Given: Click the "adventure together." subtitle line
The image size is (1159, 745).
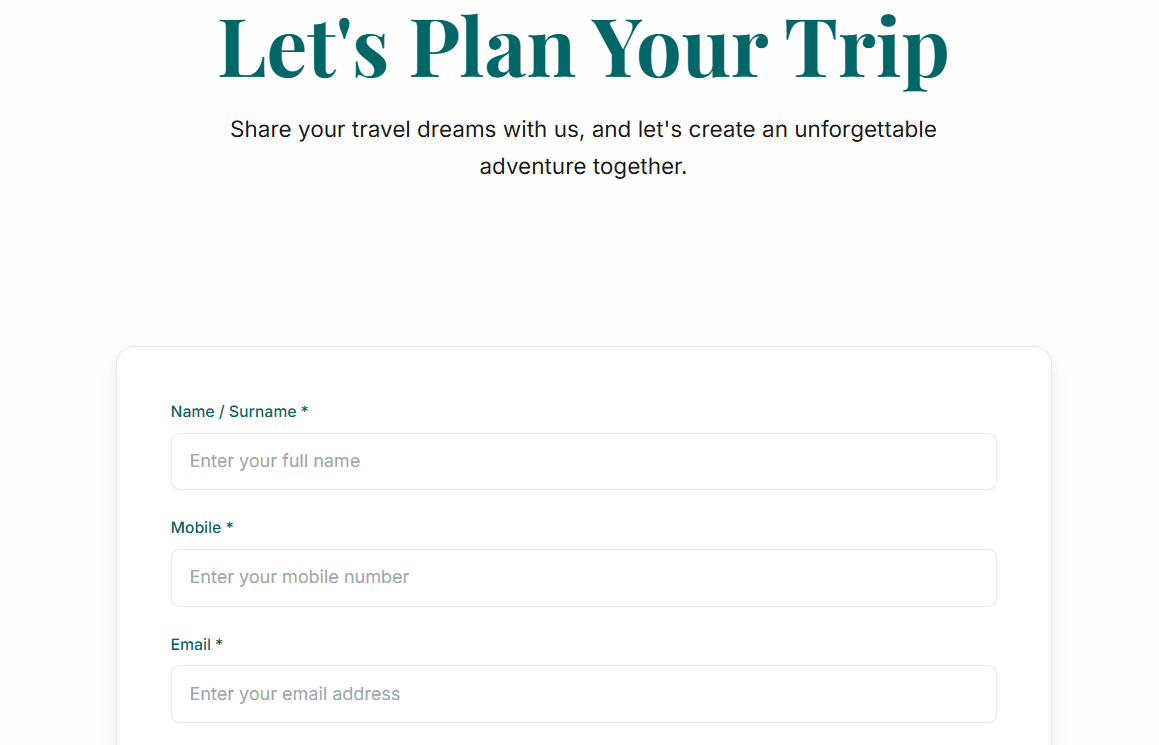Looking at the screenshot, I should [x=583, y=166].
